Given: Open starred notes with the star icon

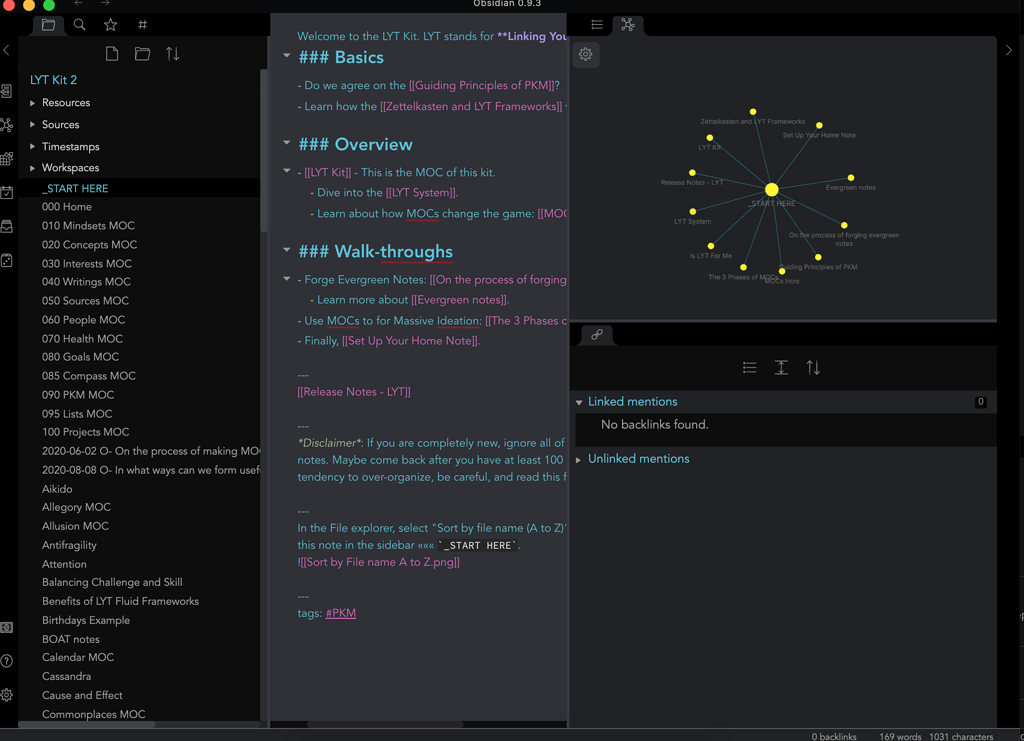Looking at the screenshot, I should click(110, 24).
